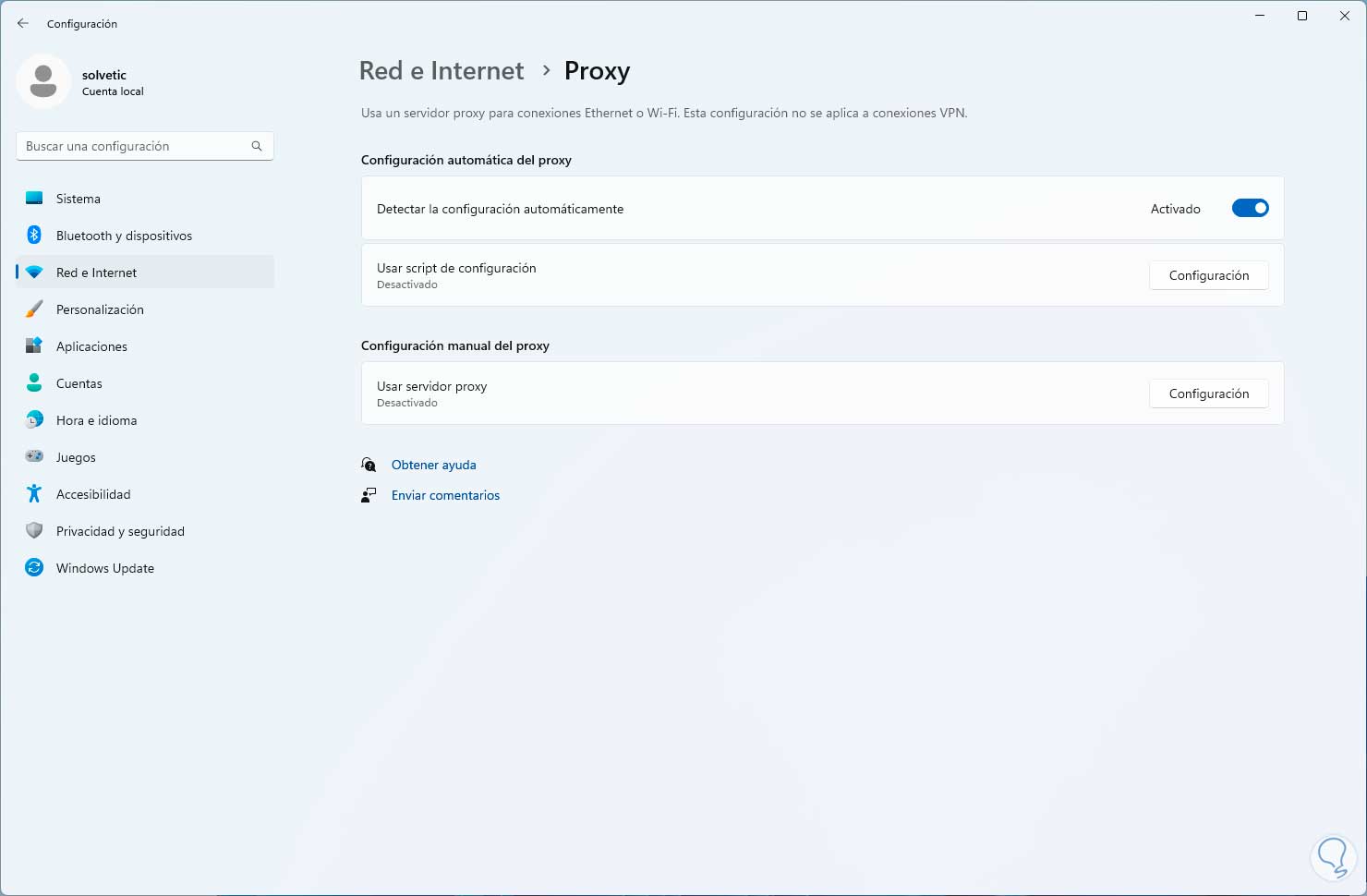Click the solvetic user avatar

point(43,82)
